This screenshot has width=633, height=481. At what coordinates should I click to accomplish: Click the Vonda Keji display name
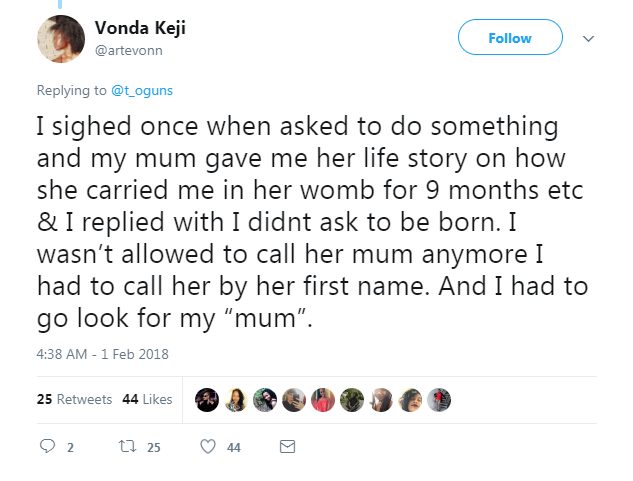[139, 28]
